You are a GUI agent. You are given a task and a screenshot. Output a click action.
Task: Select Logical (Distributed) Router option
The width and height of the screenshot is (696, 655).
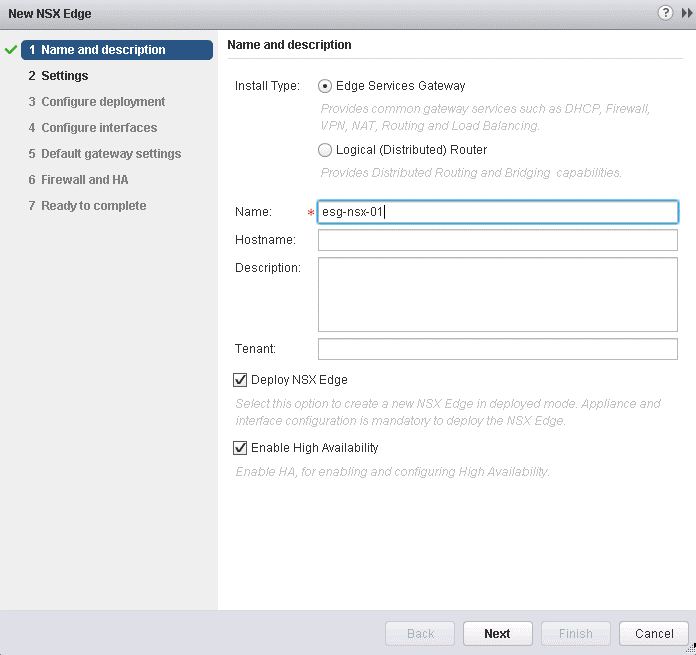pyautogui.click(x=324, y=150)
